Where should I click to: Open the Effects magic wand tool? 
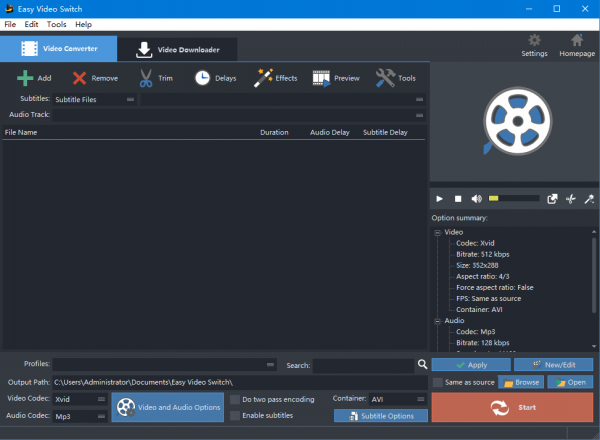pos(264,78)
